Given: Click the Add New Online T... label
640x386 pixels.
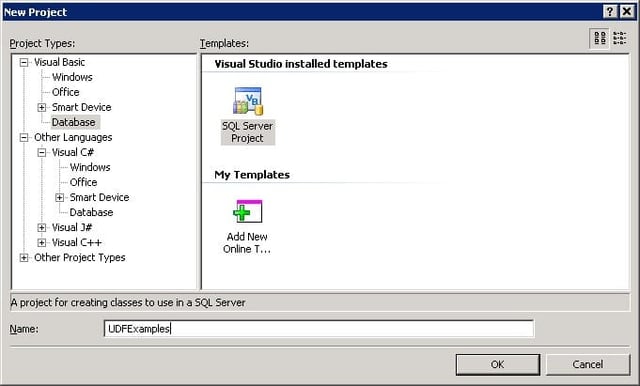Looking at the screenshot, I should tap(247, 243).
